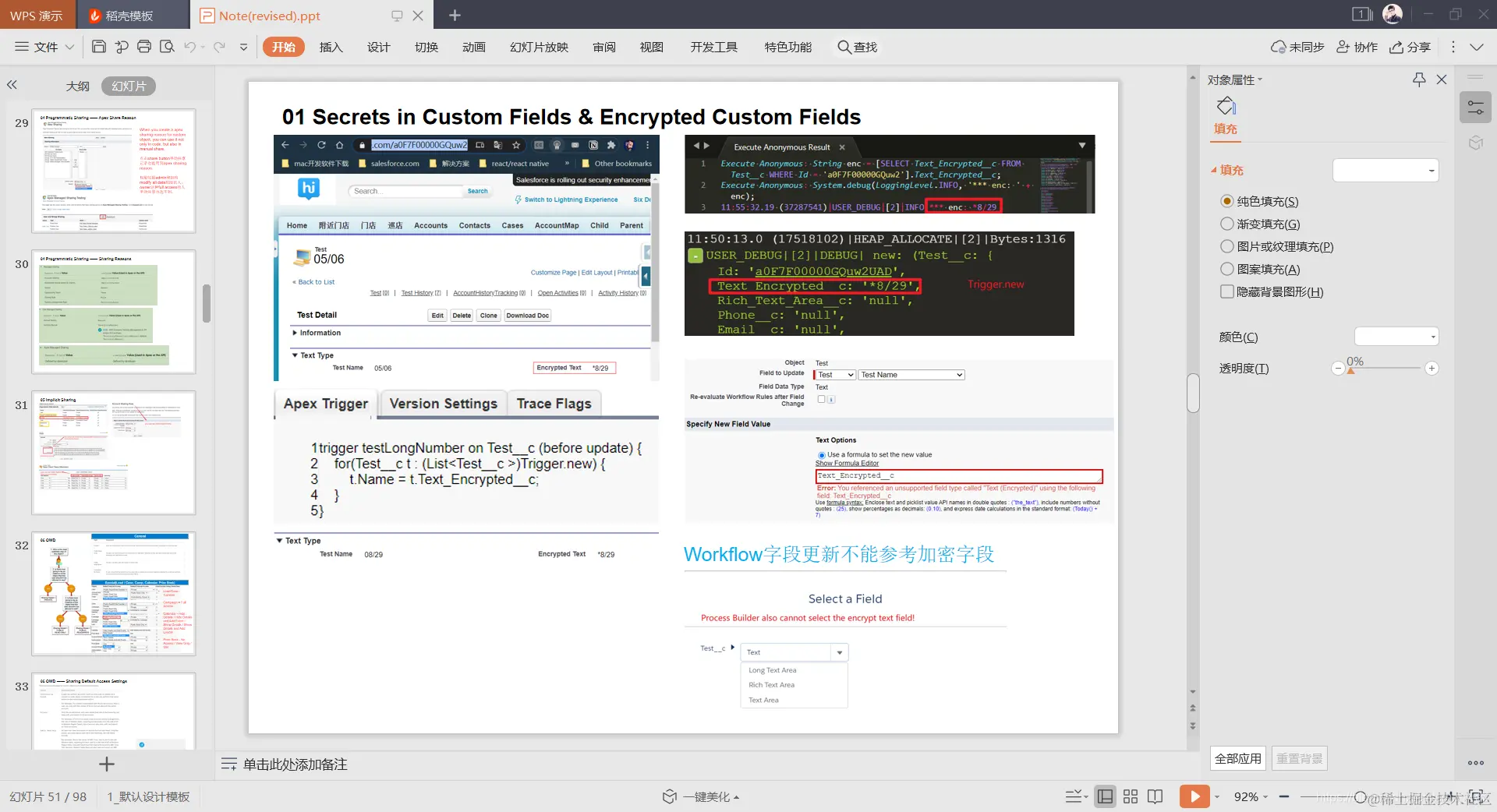Open the quick access toolbar customization arrow
Screen dimensions: 1497x812
pos(244,48)
